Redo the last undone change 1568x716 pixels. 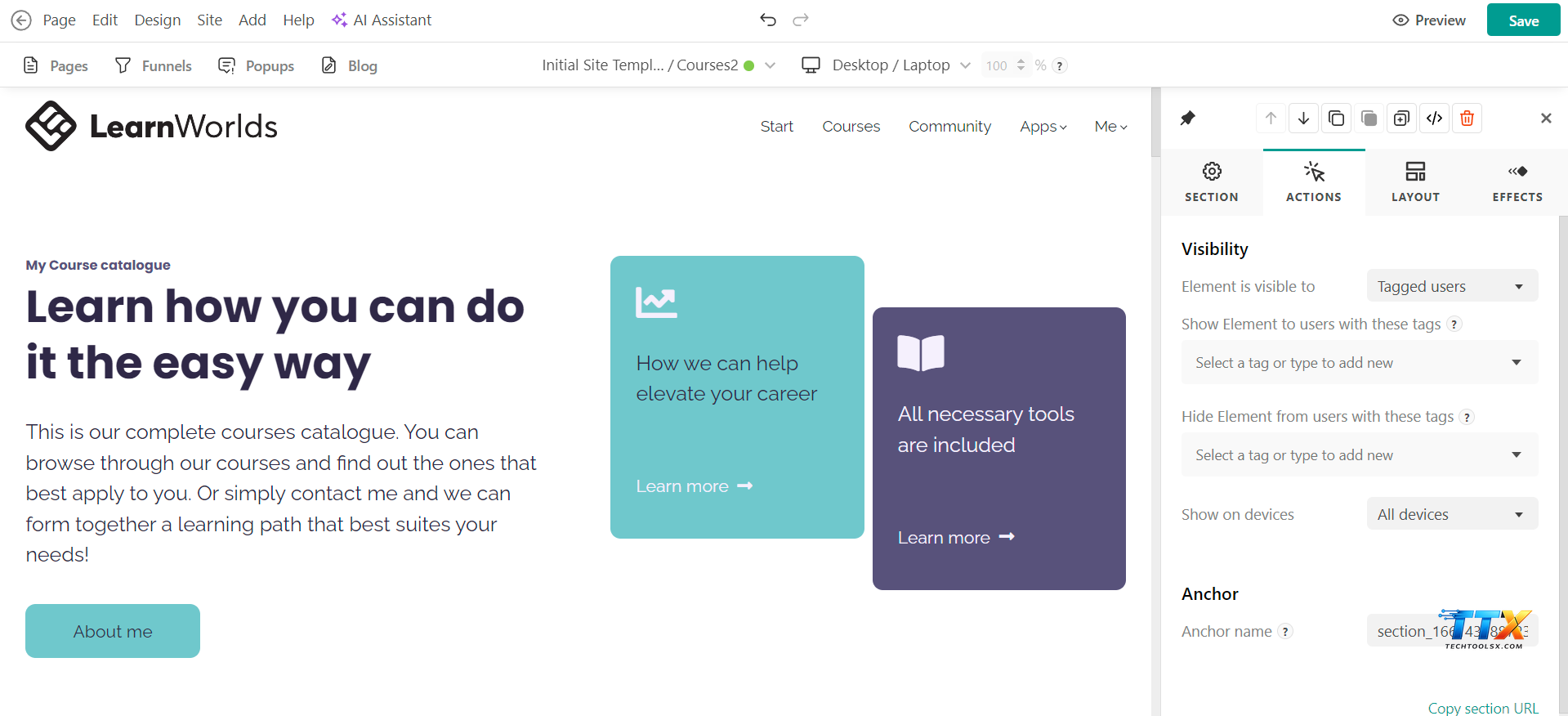coord(801,20)
